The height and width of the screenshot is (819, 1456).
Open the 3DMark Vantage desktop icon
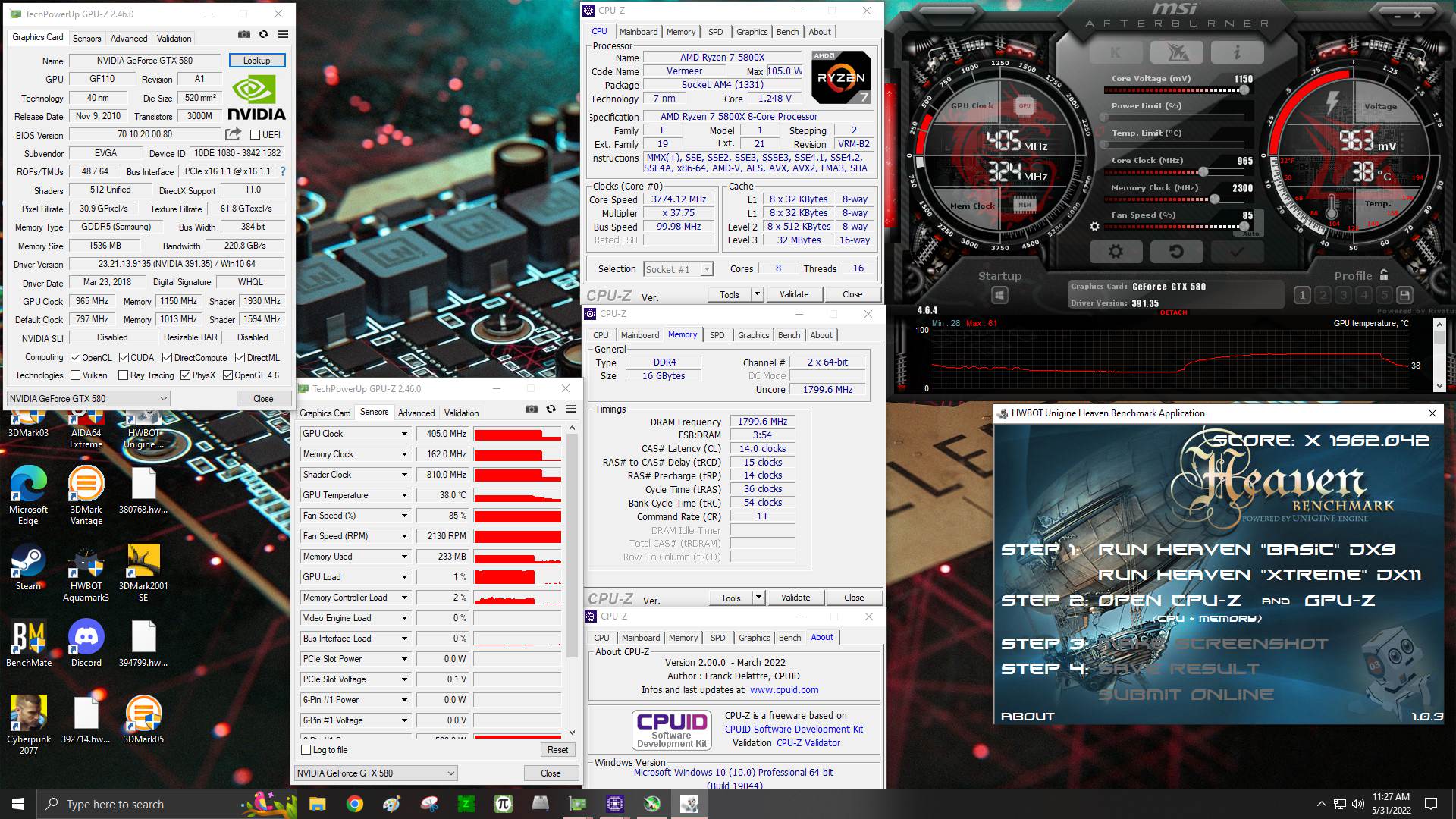pyautogui.click(x=86, y=495)
